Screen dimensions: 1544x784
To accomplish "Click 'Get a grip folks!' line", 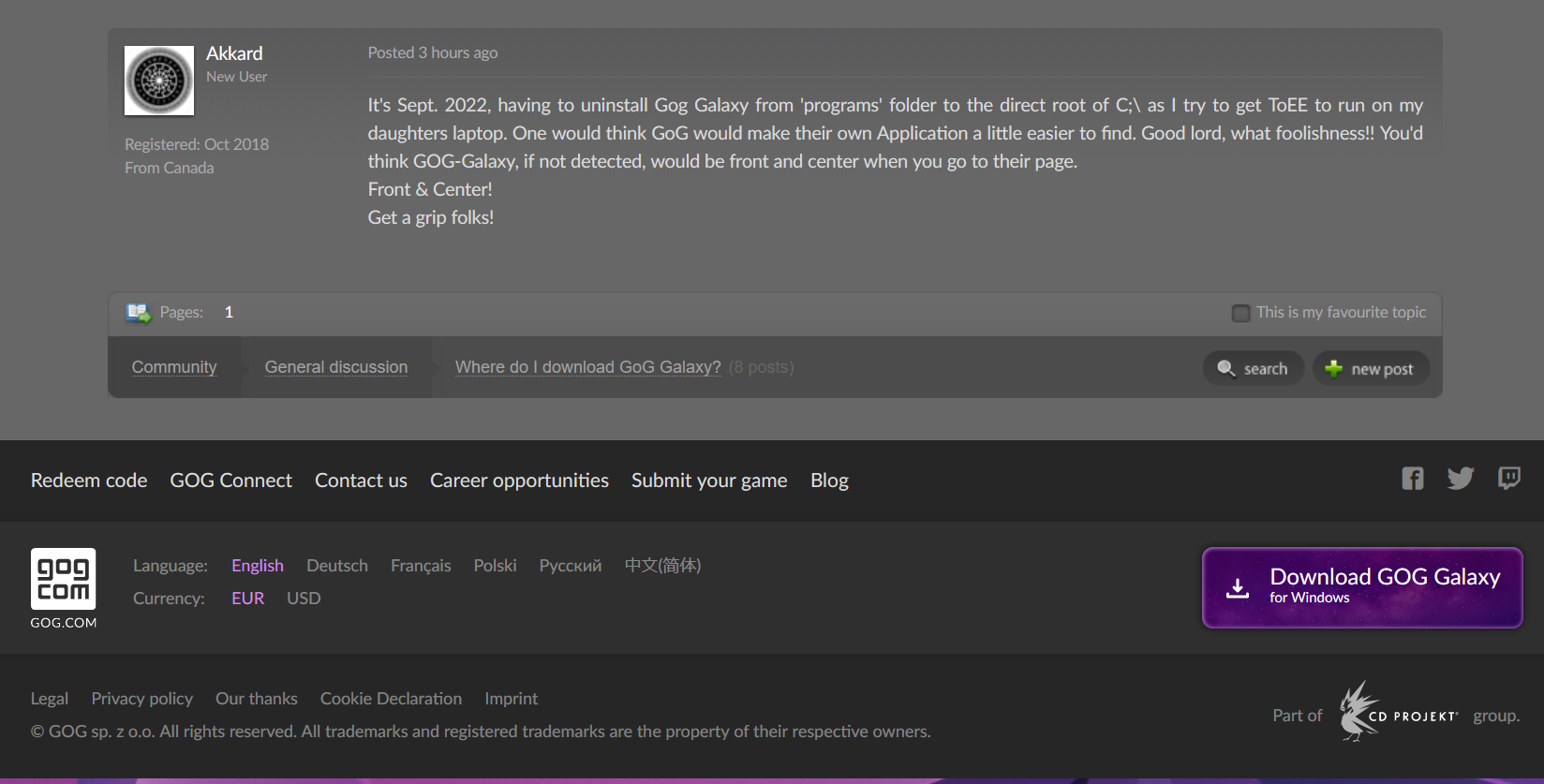I will pyautogui.click(x=431, y=217).
